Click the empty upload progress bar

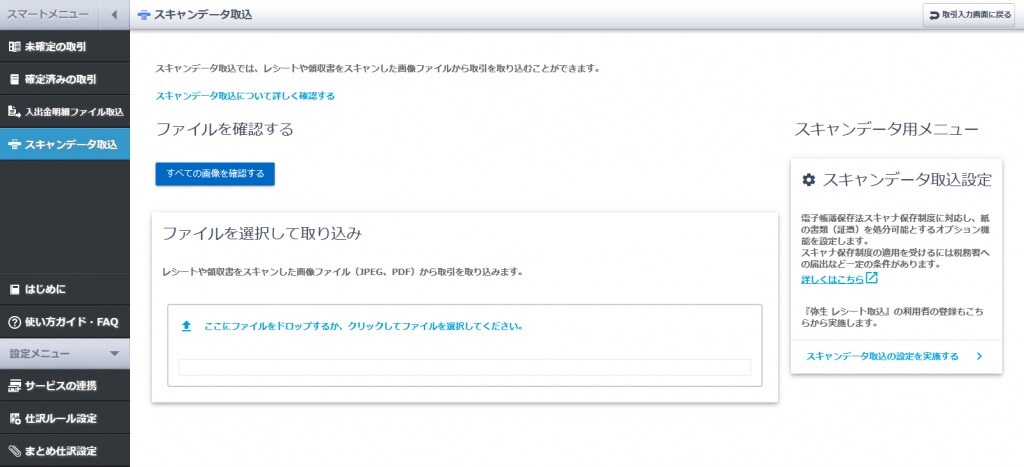[x=464, y=367]
